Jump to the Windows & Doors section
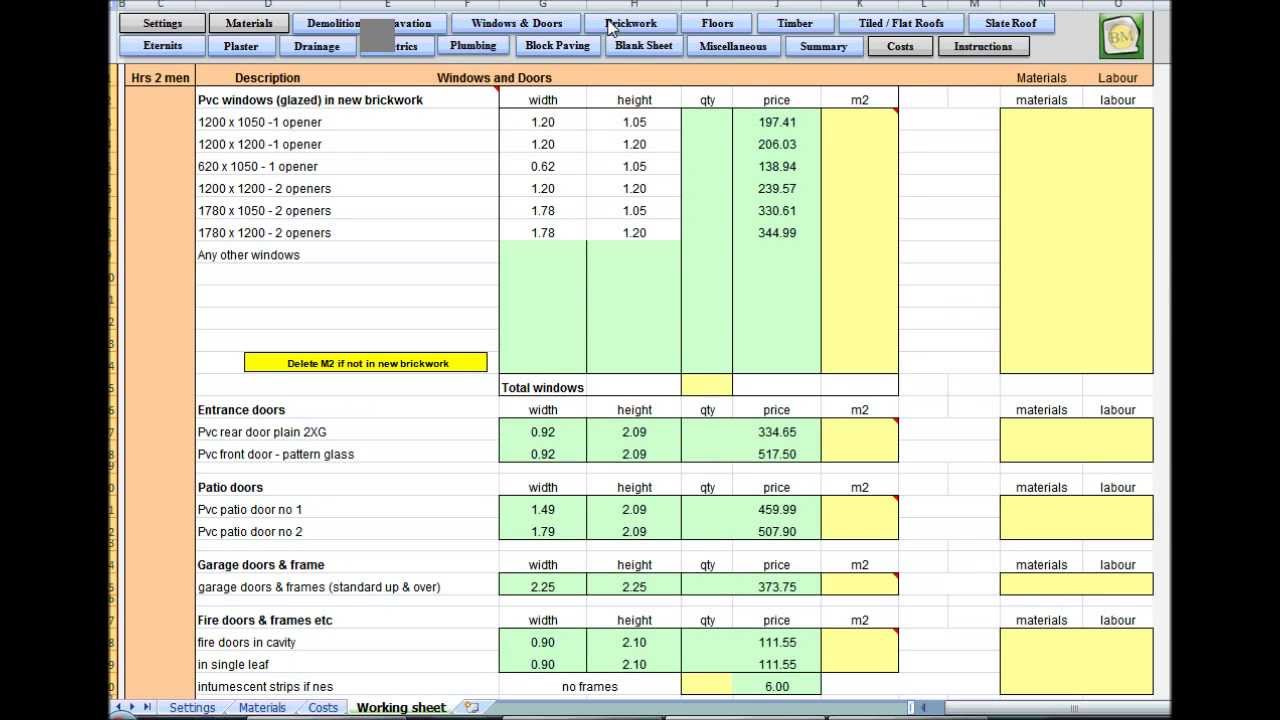The image size is (1280, 720). (x=517, y=23)
